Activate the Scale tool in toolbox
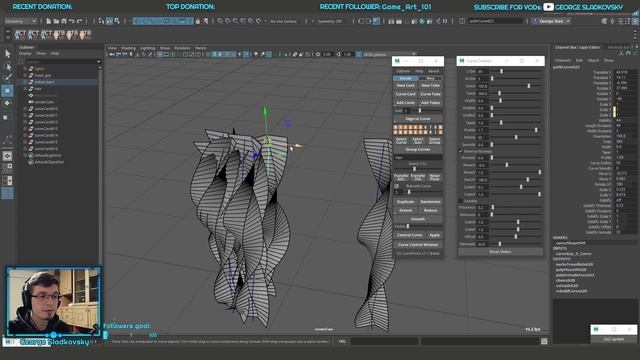This screenshot has height=360, width=640. pos(6,118)
